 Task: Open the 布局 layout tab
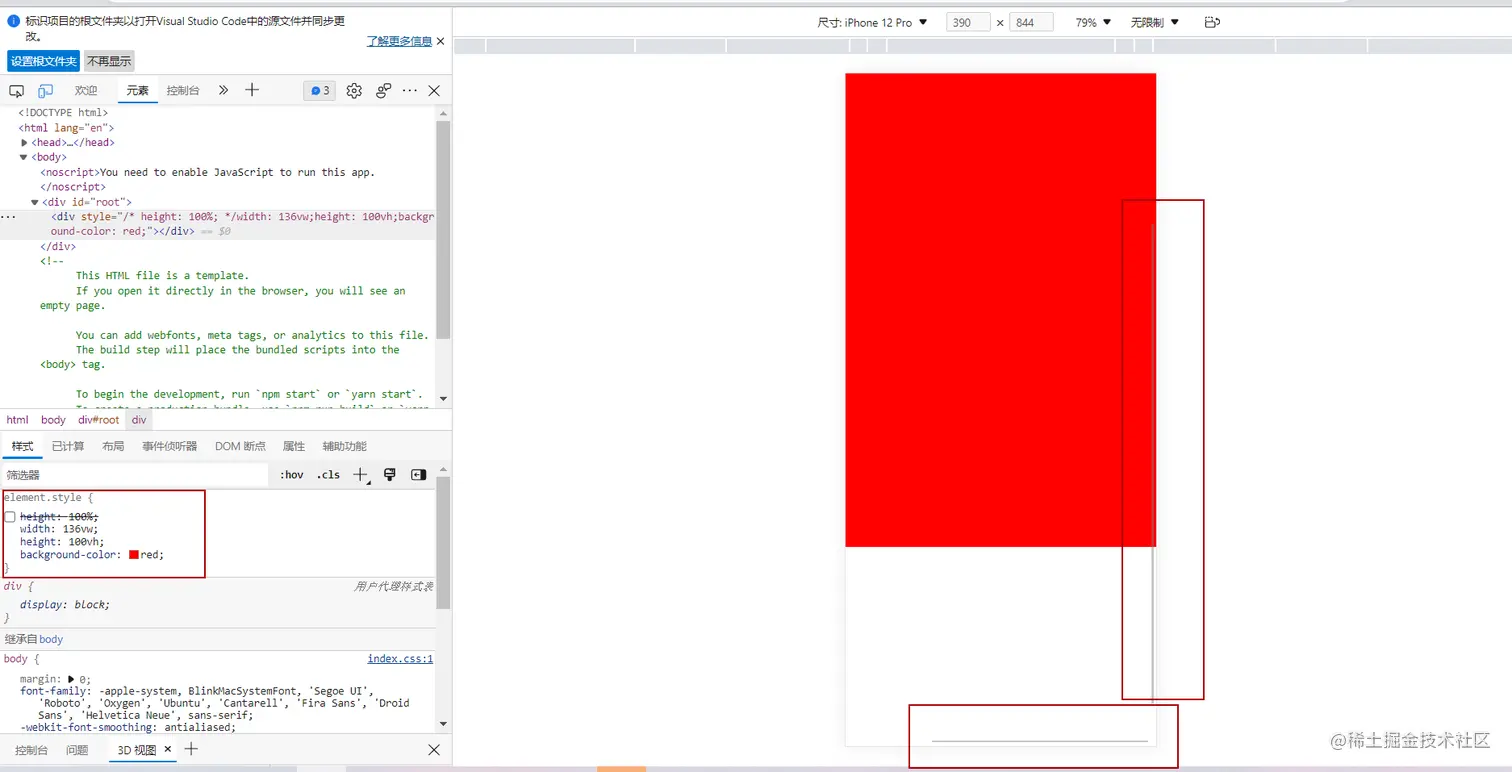(x=113, y=446)
